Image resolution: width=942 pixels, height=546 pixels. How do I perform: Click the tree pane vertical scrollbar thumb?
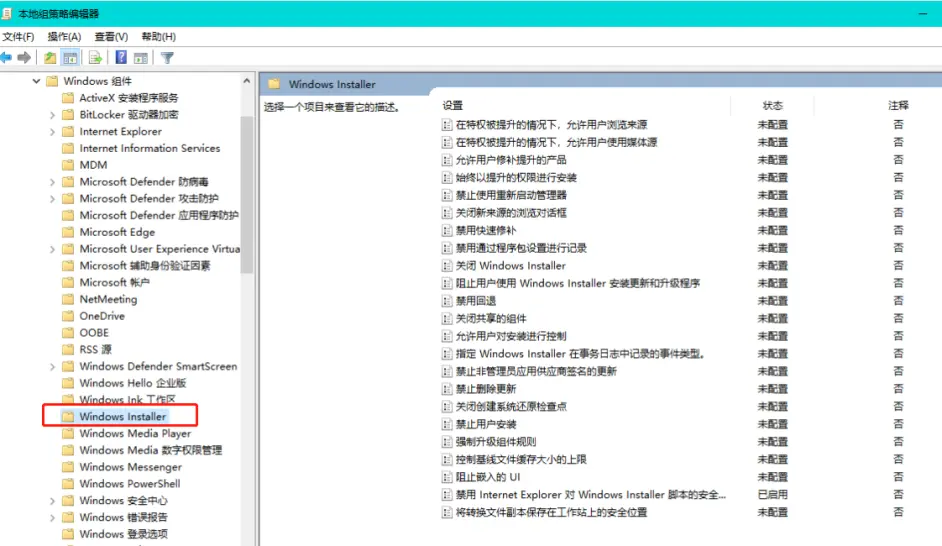pyautogui.click(x=247, y=194)
